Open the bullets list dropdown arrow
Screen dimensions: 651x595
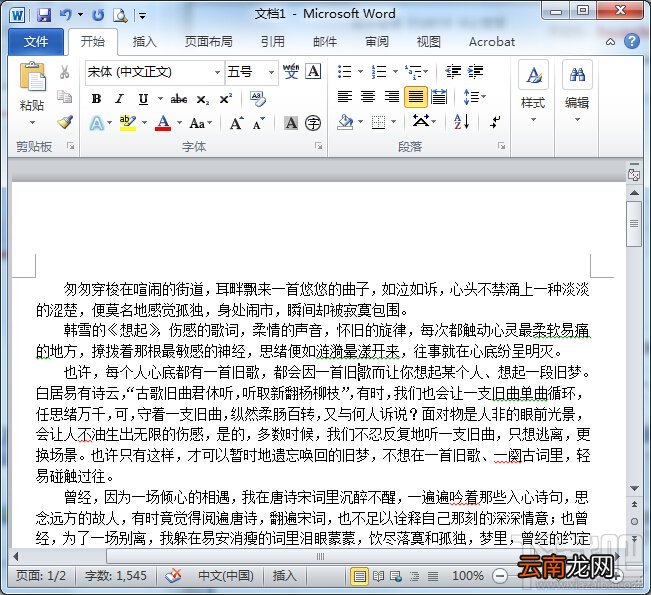click(x=360, y=71)
